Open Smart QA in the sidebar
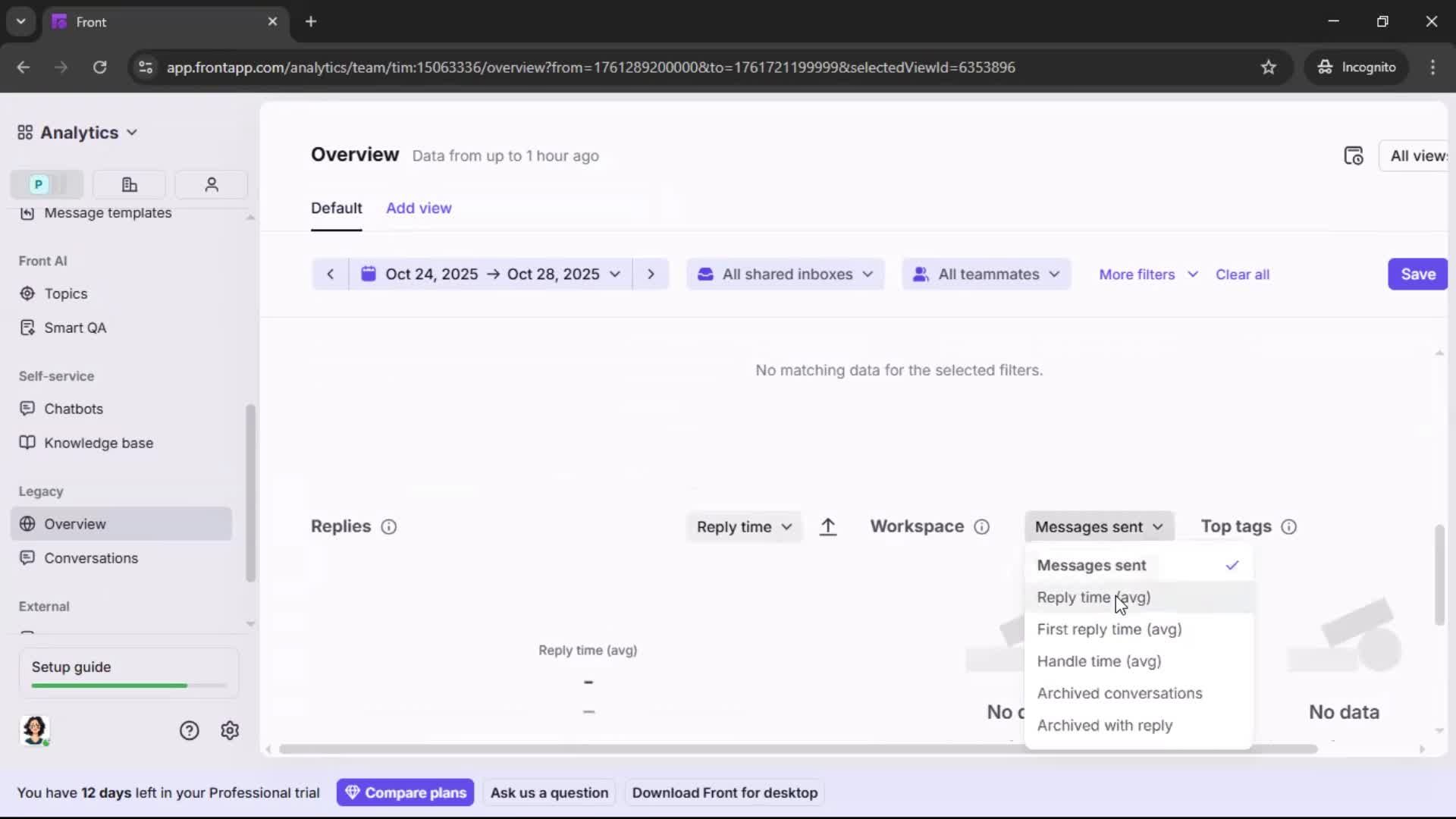This screenshot has width=1456, height=819. click(74, 328)
